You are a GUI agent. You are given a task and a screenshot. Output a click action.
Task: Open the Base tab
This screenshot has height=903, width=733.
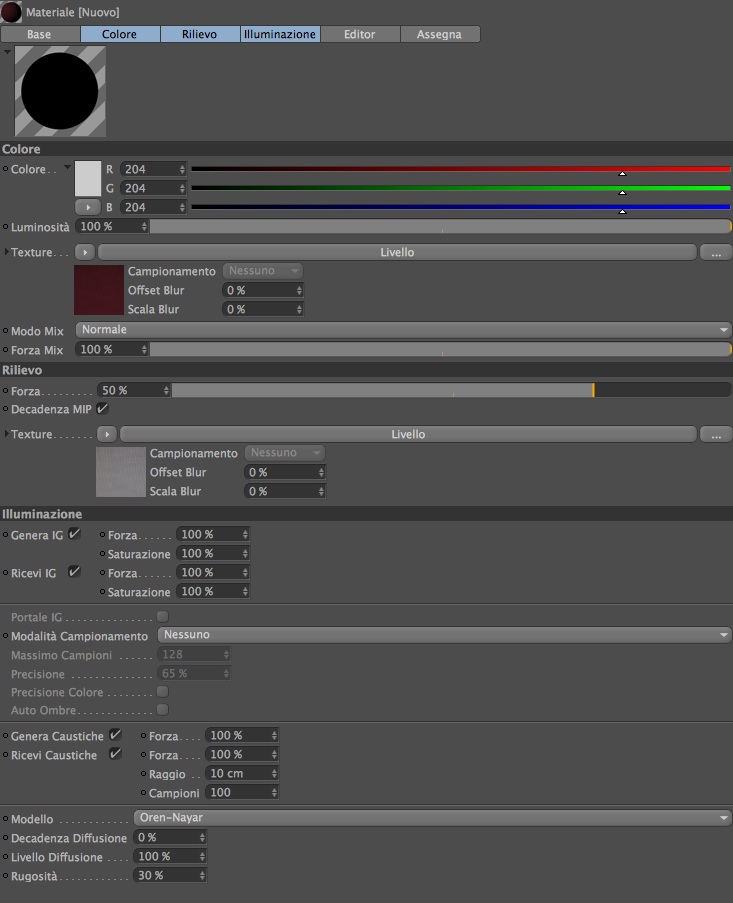coord(40,34)
